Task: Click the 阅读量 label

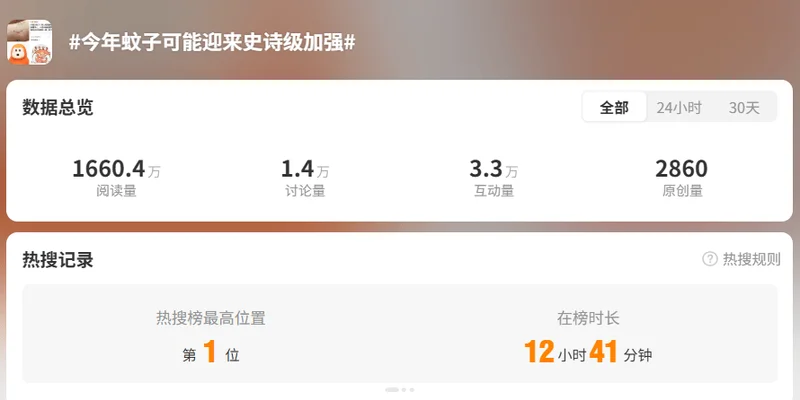Action: (x=116, y=191)
